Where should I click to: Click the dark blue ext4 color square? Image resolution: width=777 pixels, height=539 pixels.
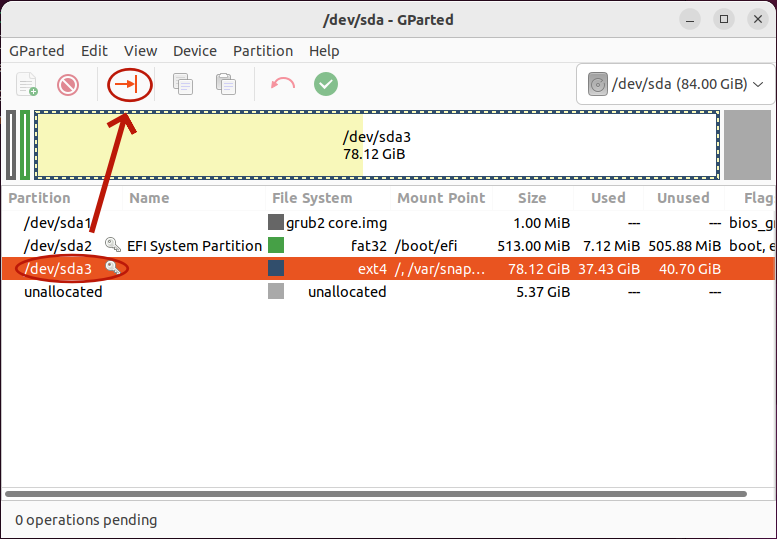click(x=276, y=268)
